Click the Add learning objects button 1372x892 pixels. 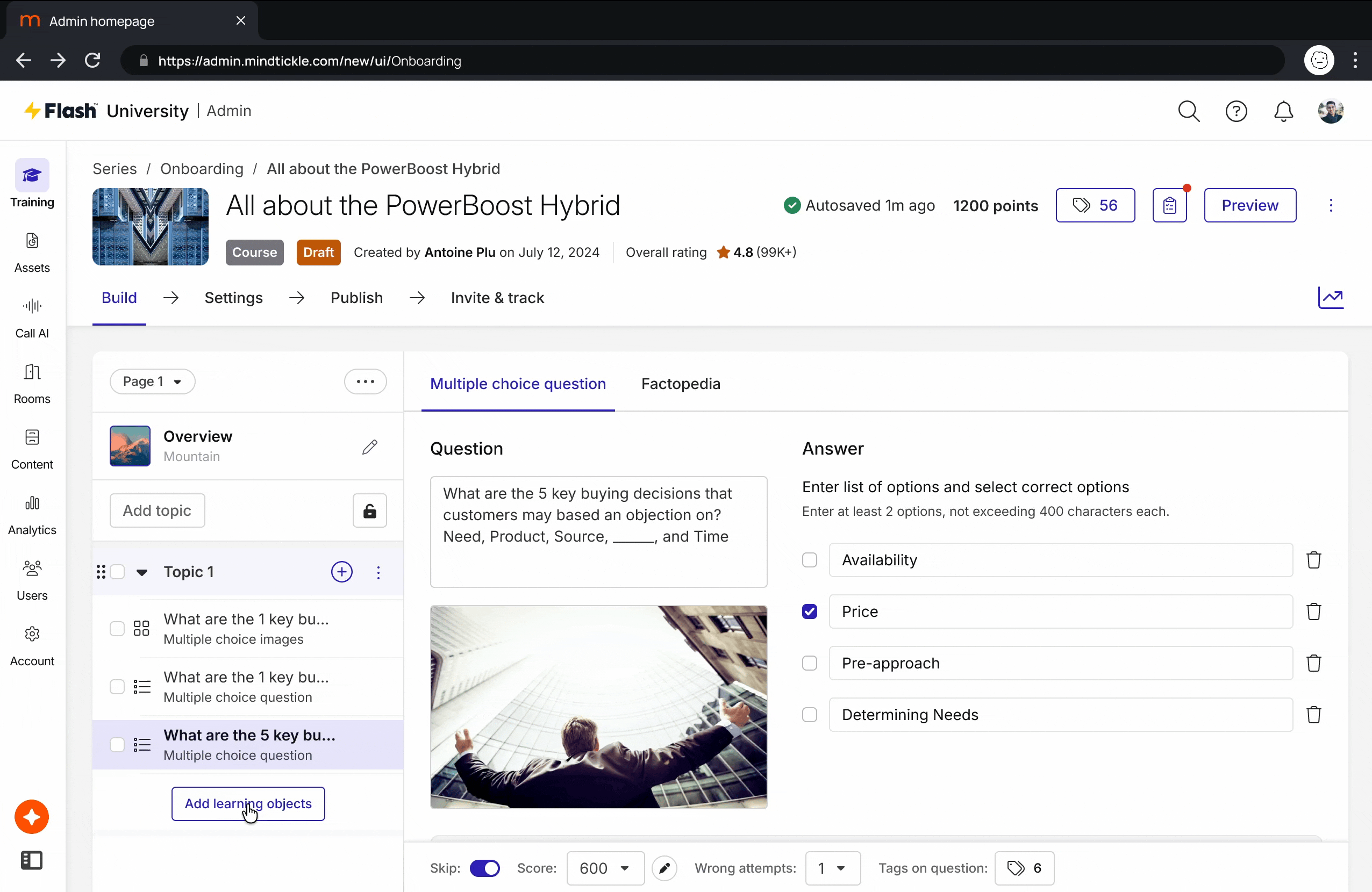pos(248,803)
